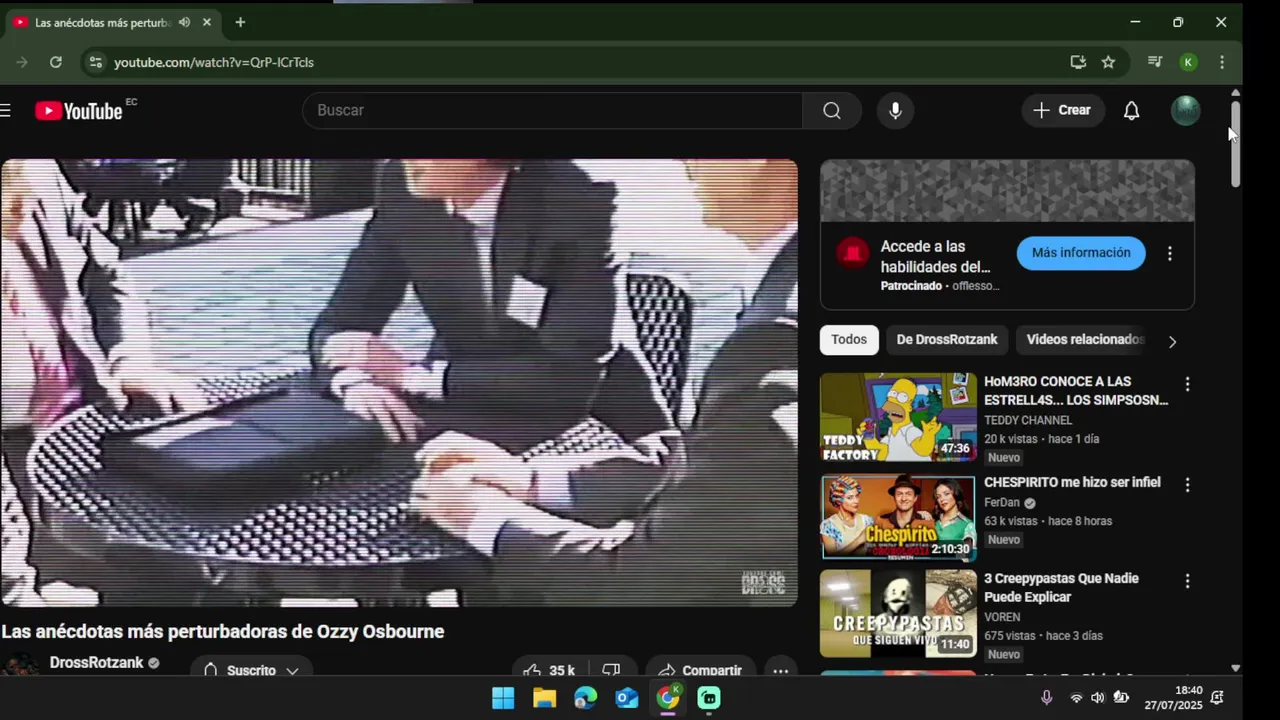The height and width of the screenshot is (720, 1280).
Task: Click the page vertical scrollbar thumb
Action: coord(1235,143)
